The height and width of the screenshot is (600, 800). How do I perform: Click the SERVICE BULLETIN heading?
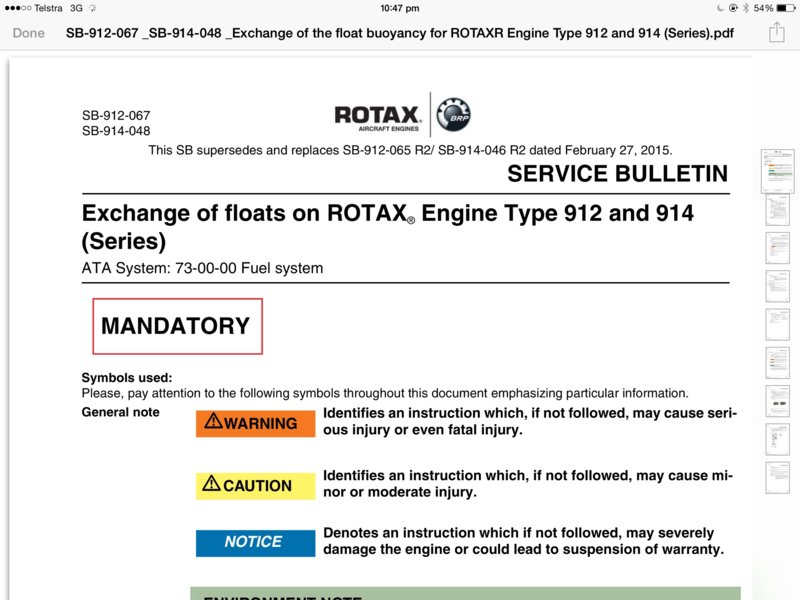617,173
